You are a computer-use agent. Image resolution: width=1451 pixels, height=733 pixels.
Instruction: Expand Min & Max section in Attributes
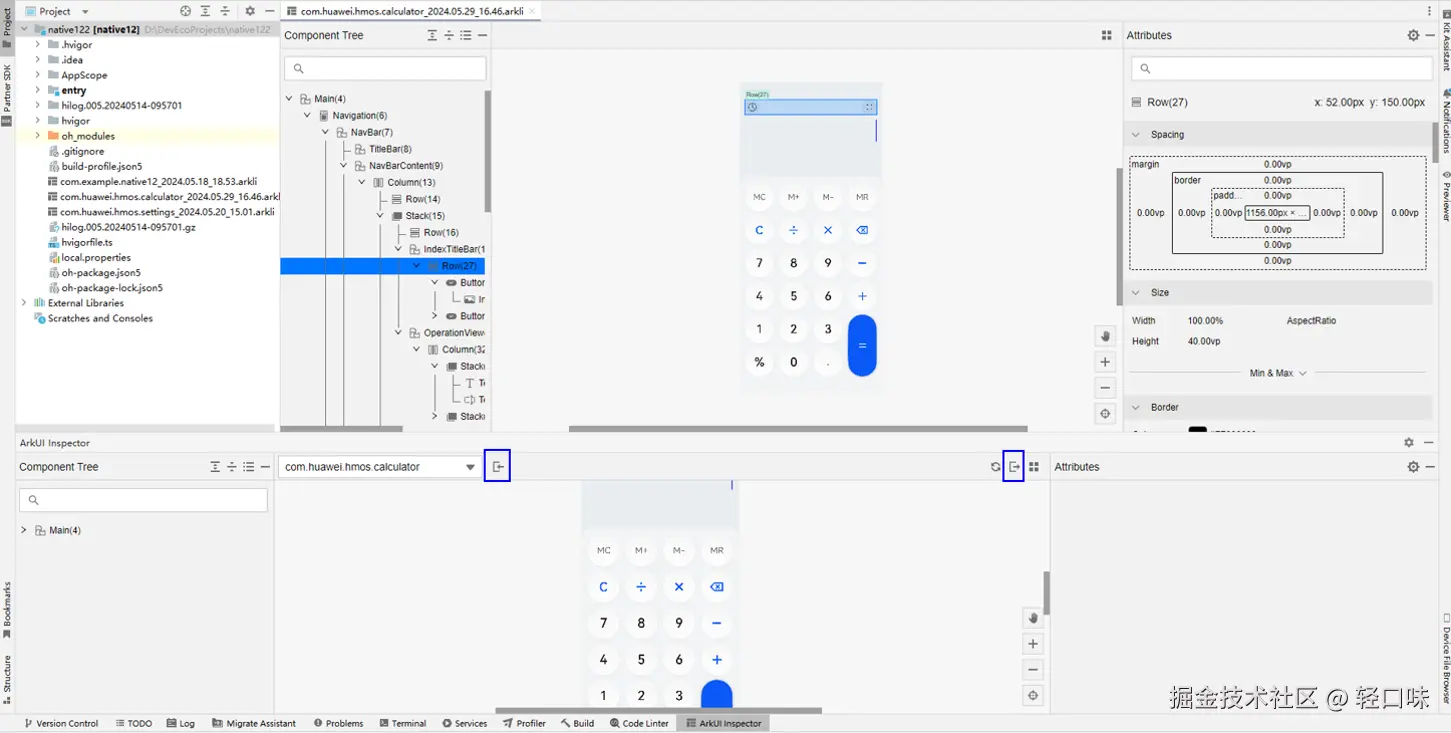(1278, 373)
